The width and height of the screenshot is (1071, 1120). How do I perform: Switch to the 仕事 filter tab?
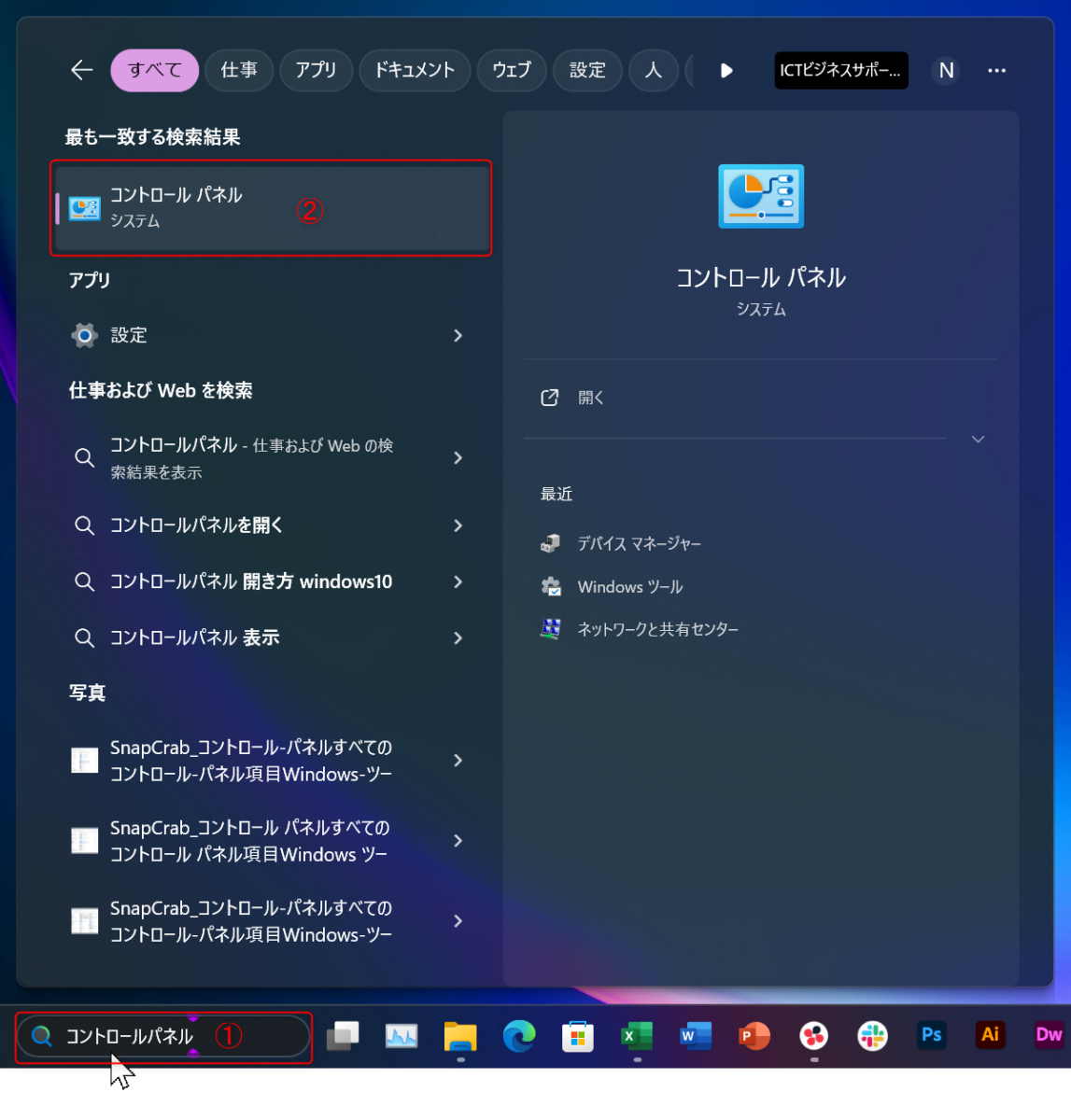239,70
